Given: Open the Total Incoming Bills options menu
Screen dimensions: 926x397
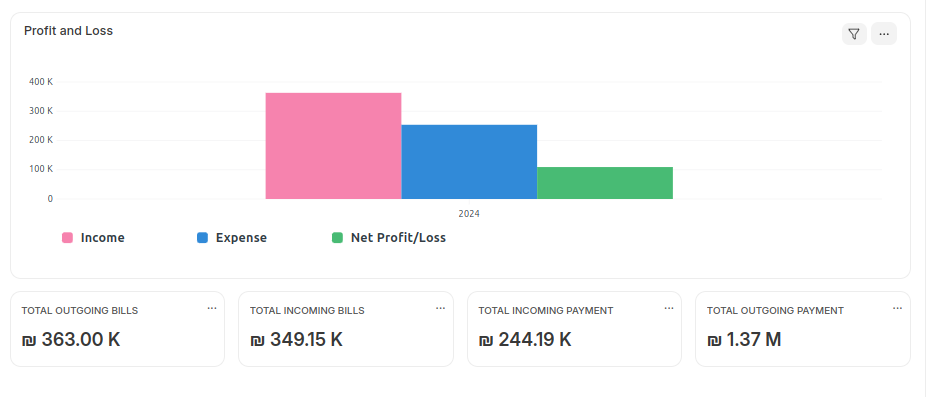Looking at the screenshot, I should click(441, 308).
